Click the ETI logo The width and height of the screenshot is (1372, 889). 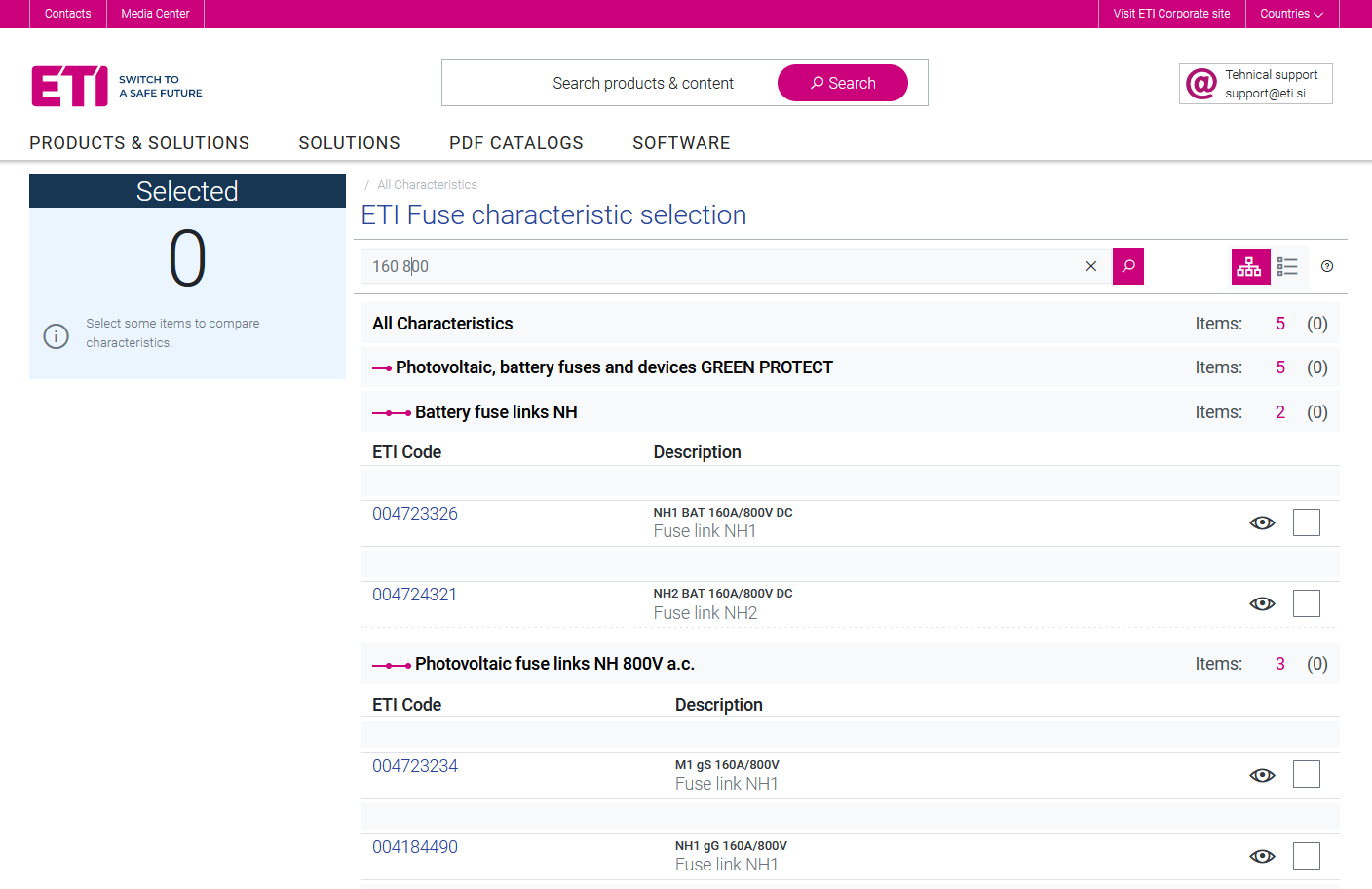(x=70, y=86)
